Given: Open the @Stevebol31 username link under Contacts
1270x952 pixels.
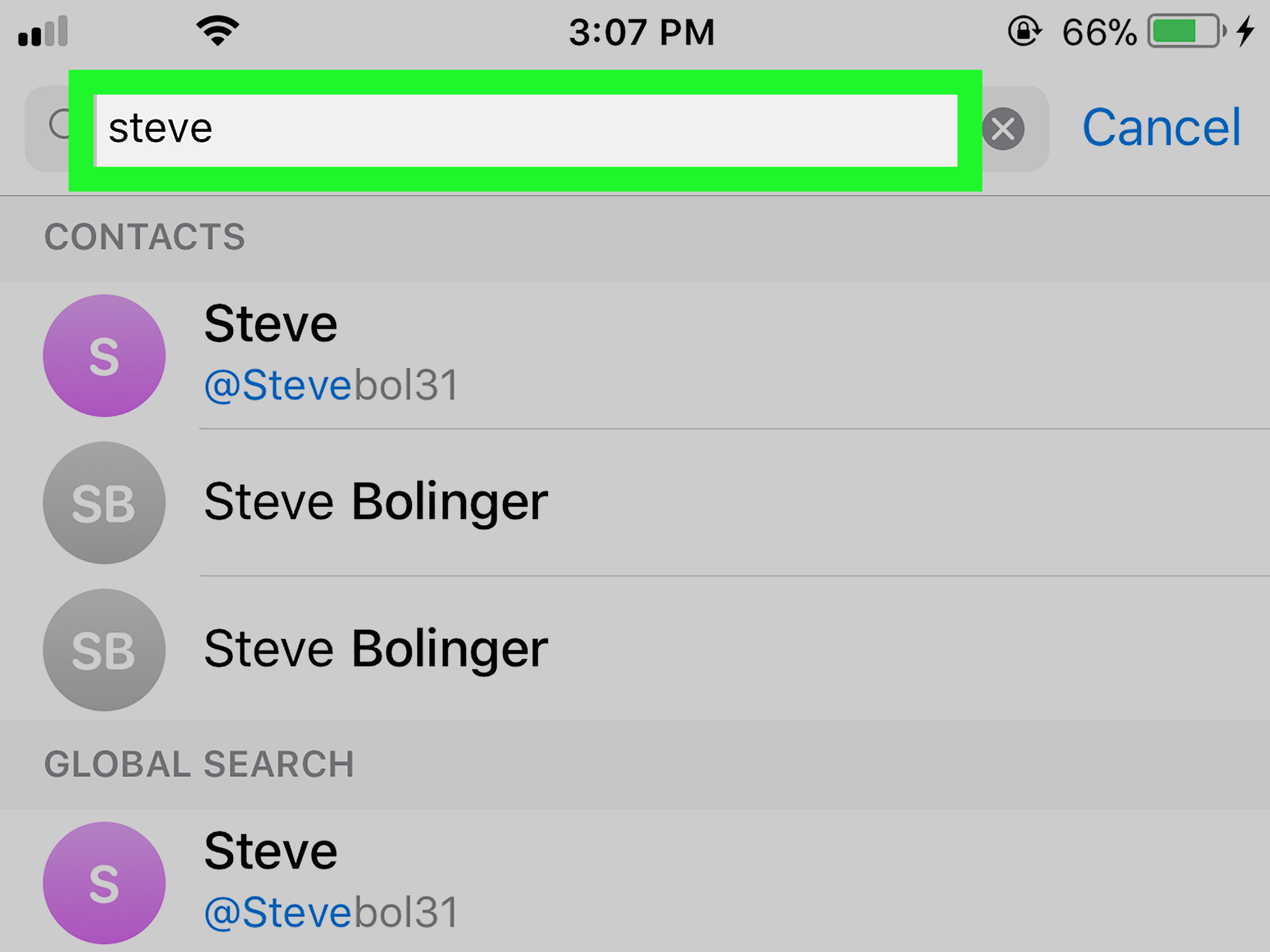Looking at the screenshot, I should click(x=331, y=385).
